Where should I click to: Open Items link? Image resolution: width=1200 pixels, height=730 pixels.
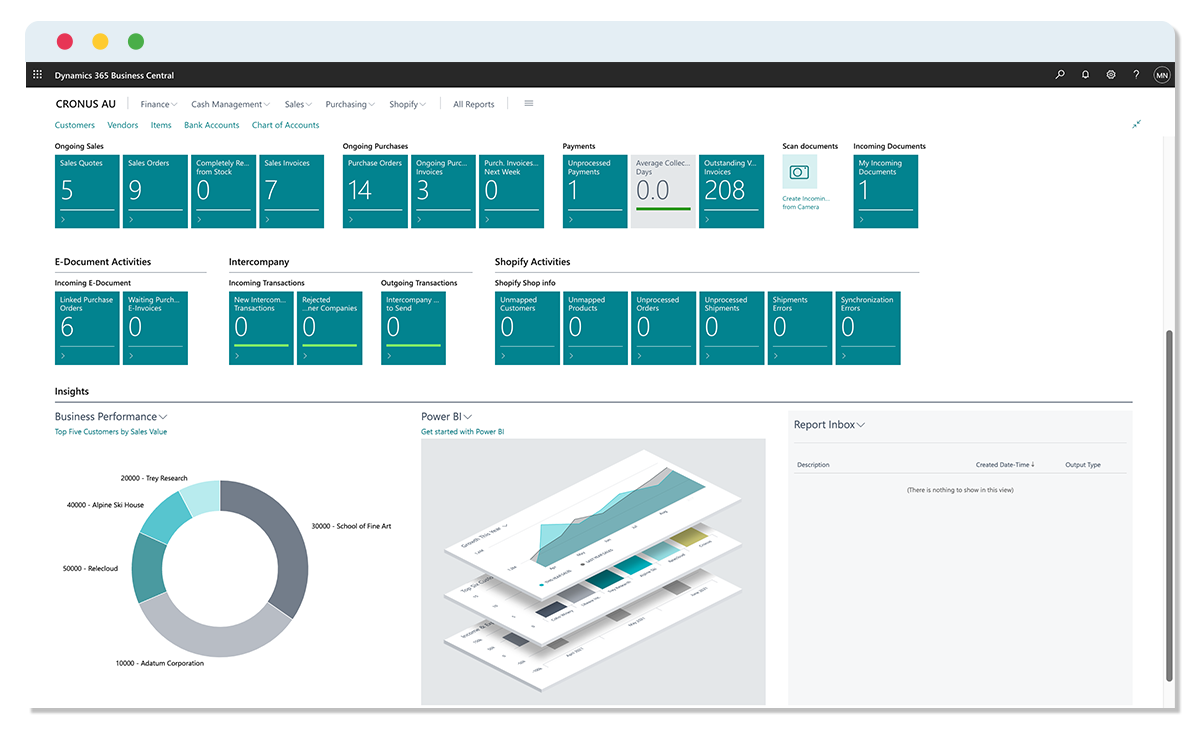[x=161, y=125]
